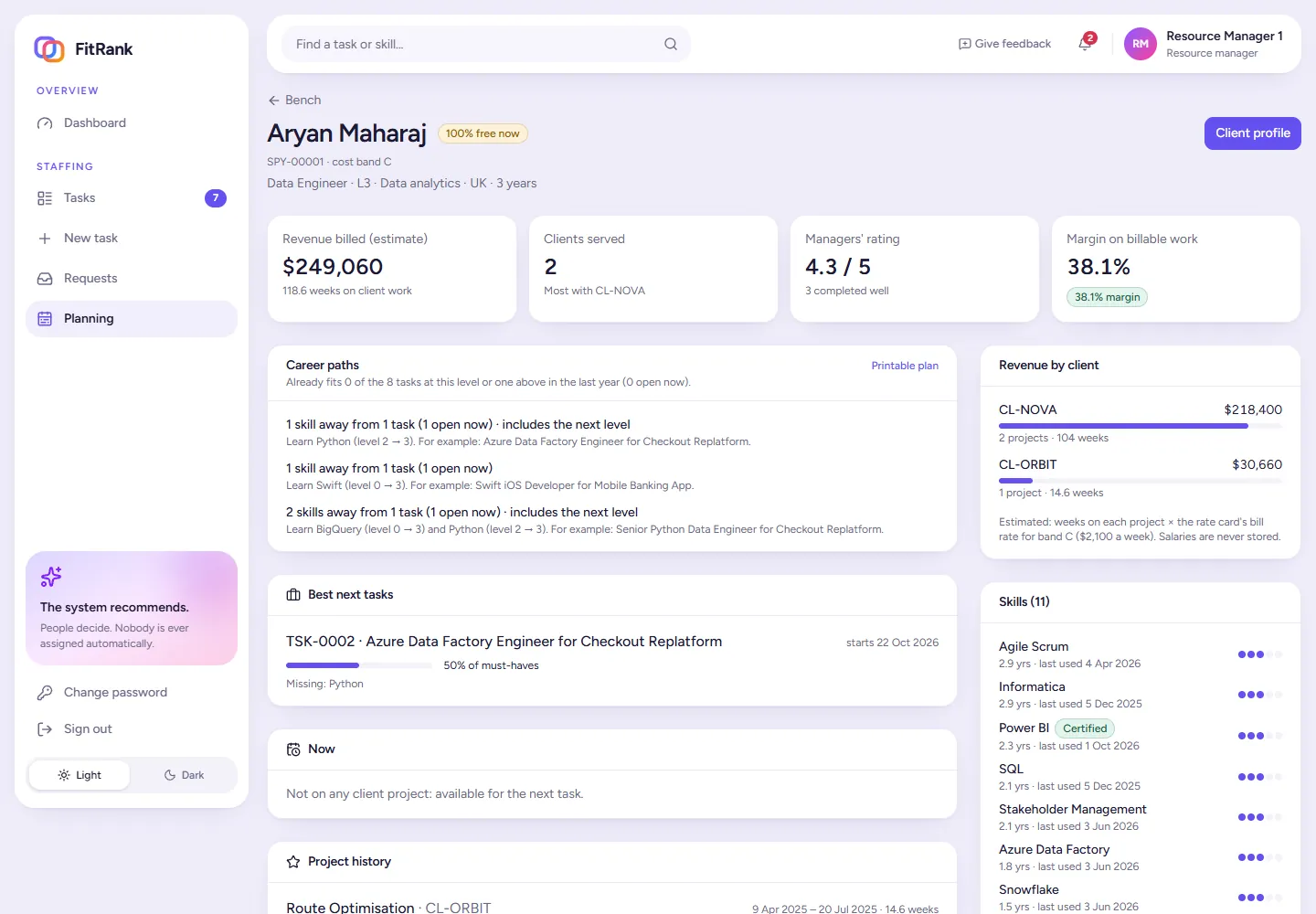
Task: Click the 100% free now badge
Action: (483, 133)
